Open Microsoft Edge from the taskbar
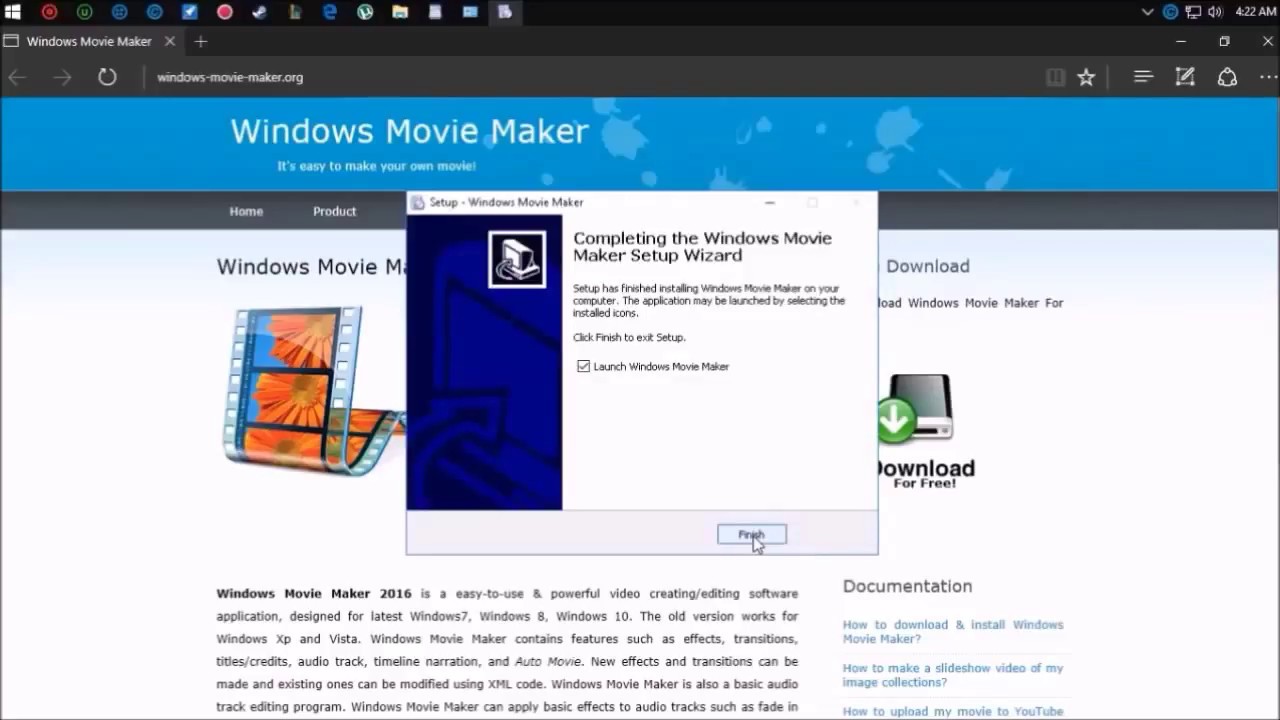The image size is (1280, 720). pyautogui.click(x=330, y=12)
